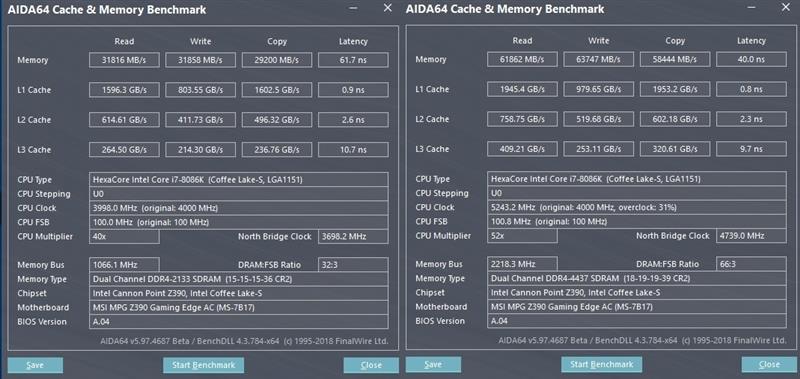Click the left window's Motherboard field
Image resolution: width=800 pixels, height=379 pixels.
click(x=239, y=308)
